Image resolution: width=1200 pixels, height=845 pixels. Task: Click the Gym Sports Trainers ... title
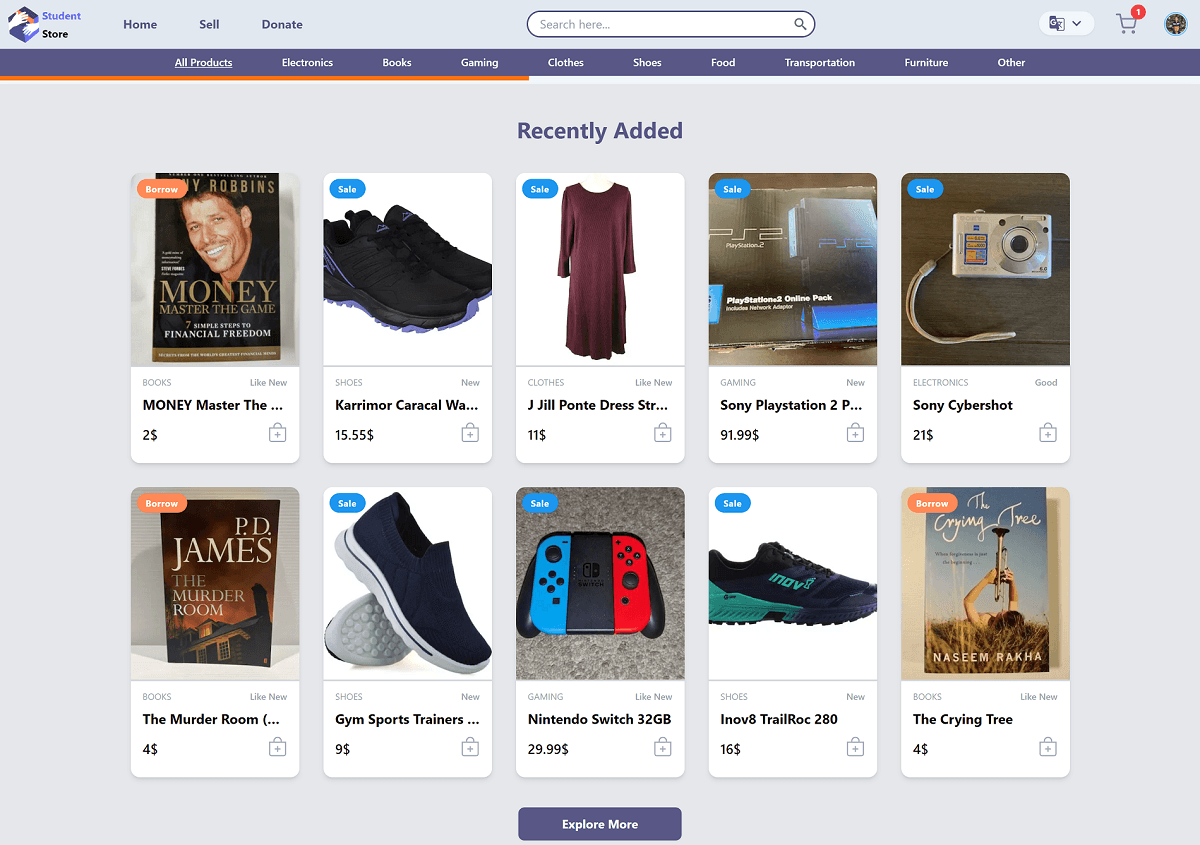[x=407, y=719]
